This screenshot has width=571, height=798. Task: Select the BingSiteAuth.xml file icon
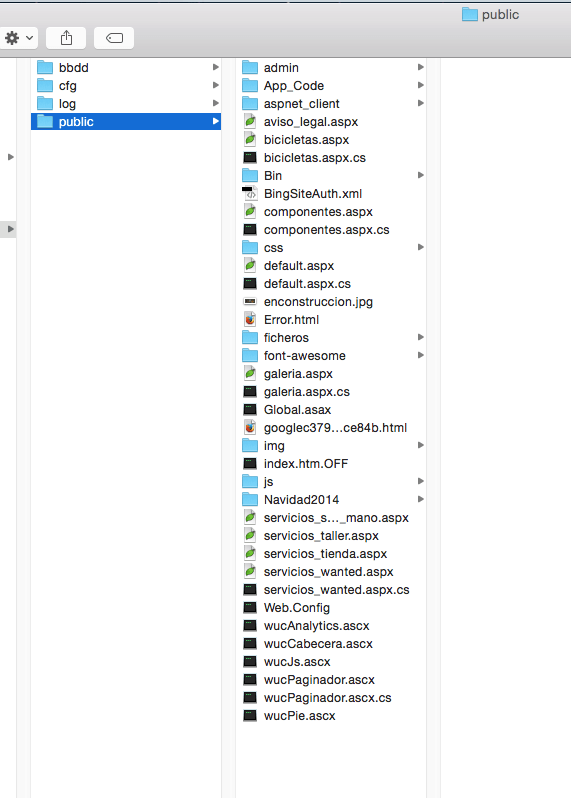point(249,193)
